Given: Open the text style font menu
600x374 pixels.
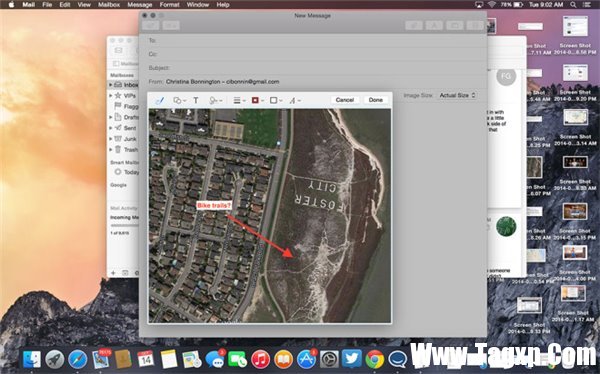Looking at the screenshot, I should pyautogui.click(x=294, y=100).
